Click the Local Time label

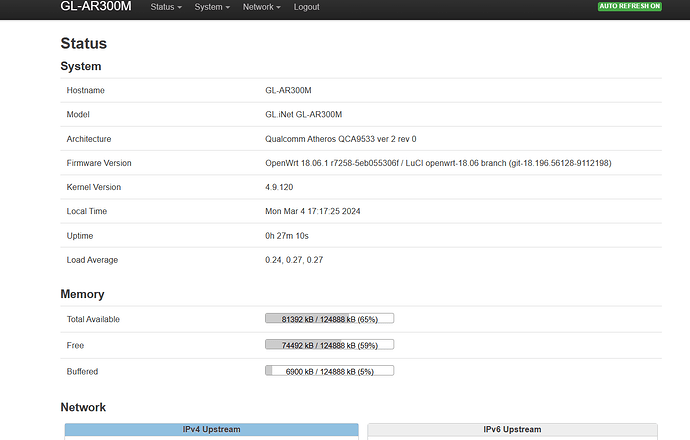coord(87,211)
